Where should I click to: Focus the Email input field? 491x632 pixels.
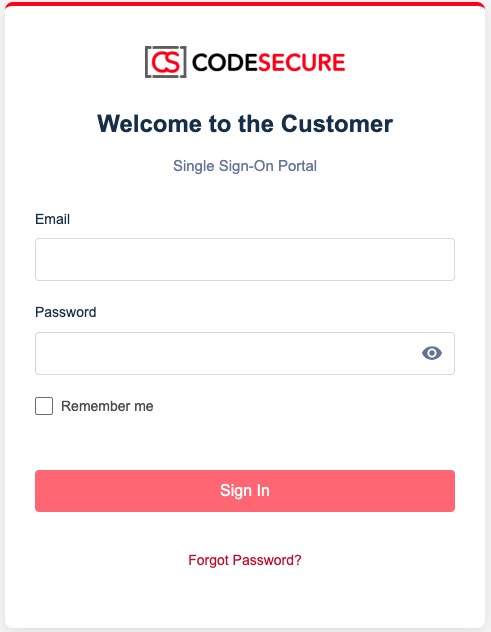[245, 260]
